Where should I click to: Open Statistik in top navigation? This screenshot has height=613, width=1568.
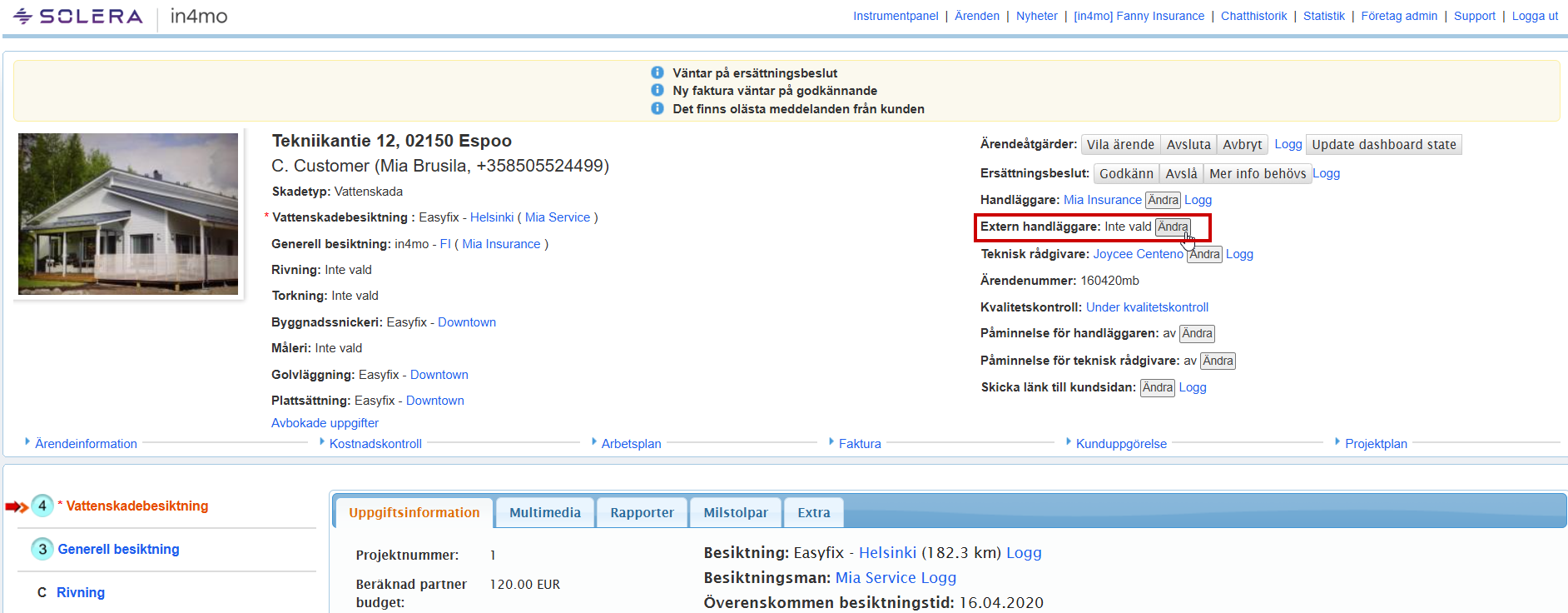click(1323, 16)
